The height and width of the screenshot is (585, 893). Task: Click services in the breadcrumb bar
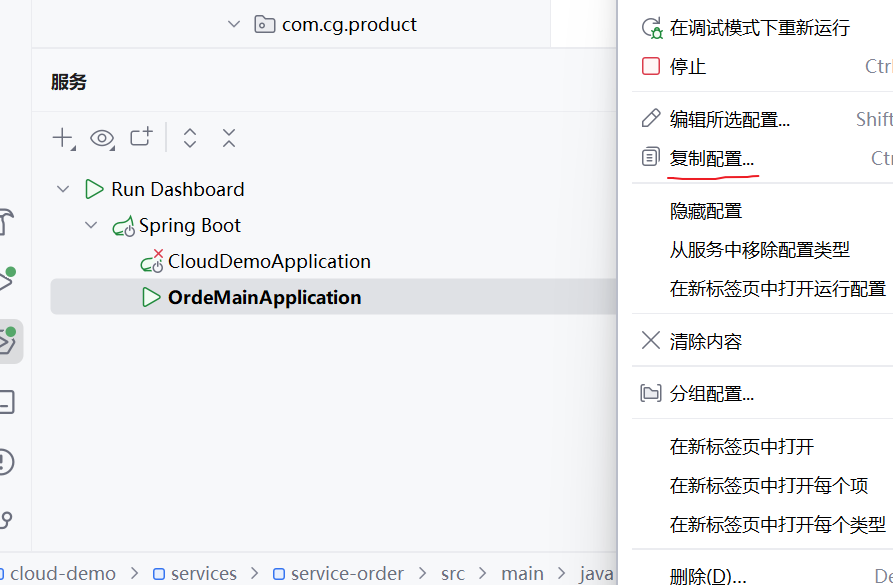point(204,573)
